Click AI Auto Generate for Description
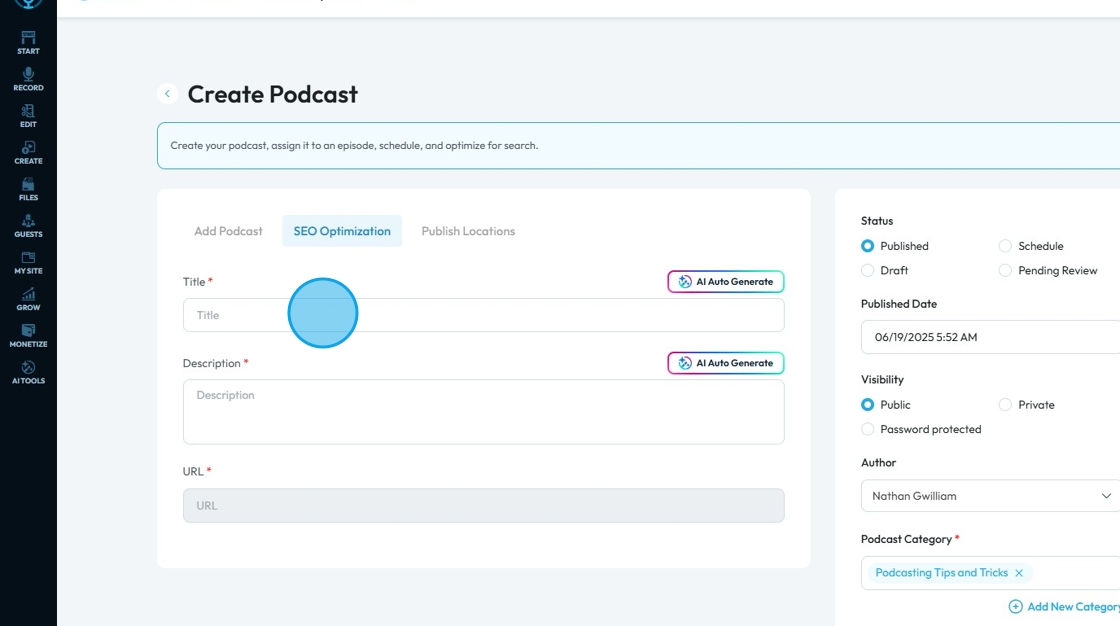The image size is (1120, 626). pyautogui.click(x=726, y=363)
